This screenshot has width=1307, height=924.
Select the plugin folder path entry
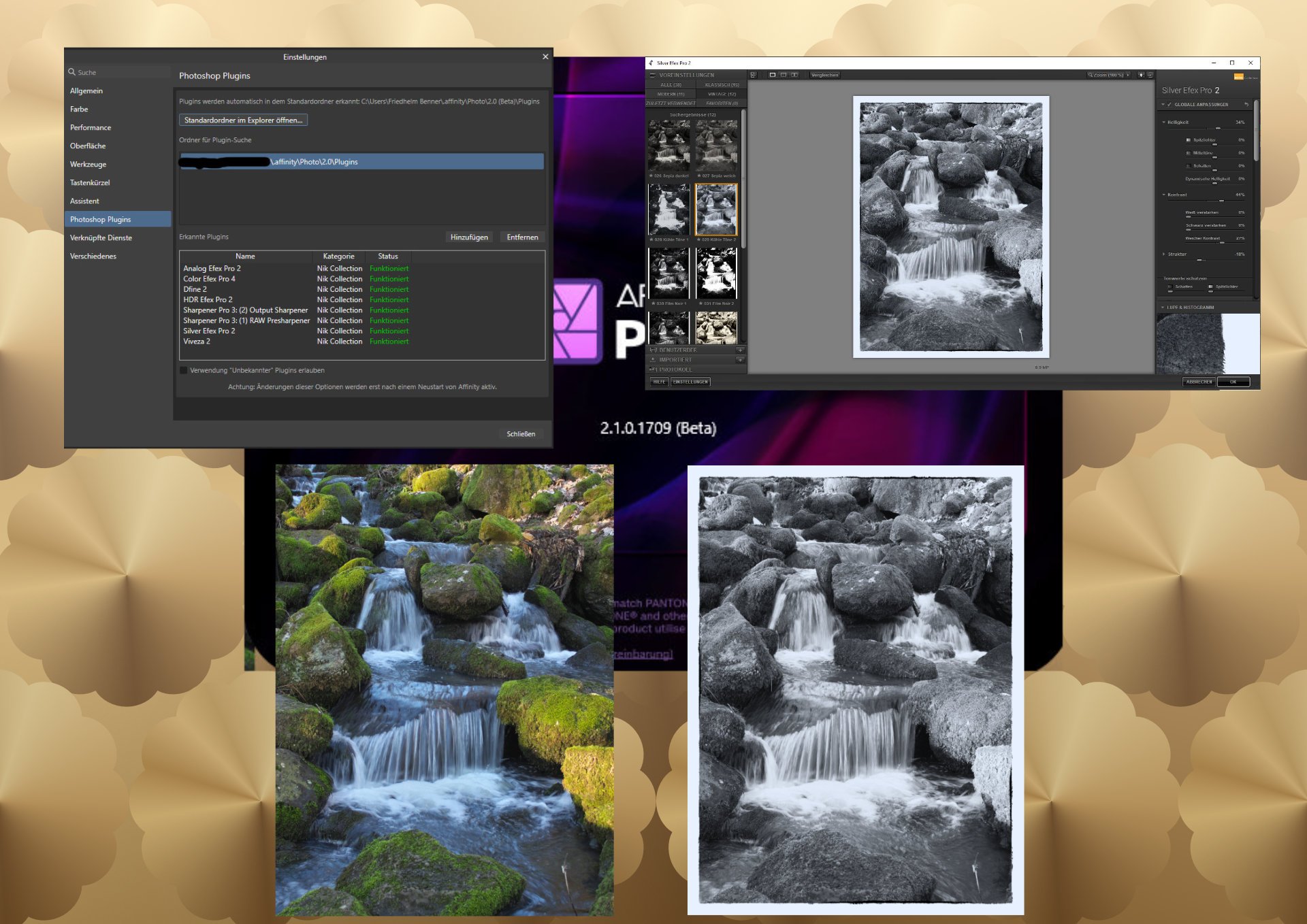tap(361, 161)
